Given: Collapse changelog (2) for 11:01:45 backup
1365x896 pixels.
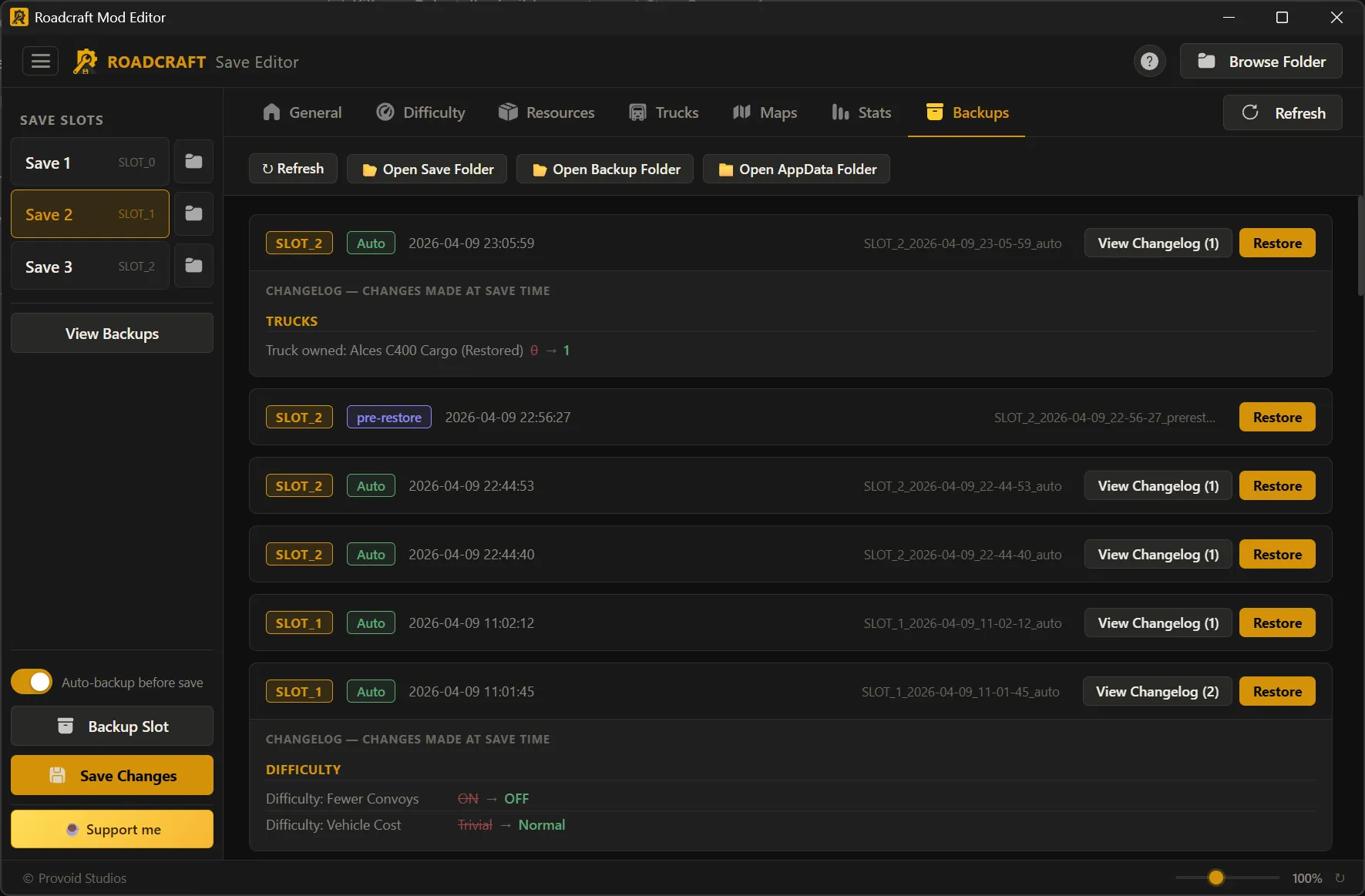Looking at the screenshot, I should 1157,691.
